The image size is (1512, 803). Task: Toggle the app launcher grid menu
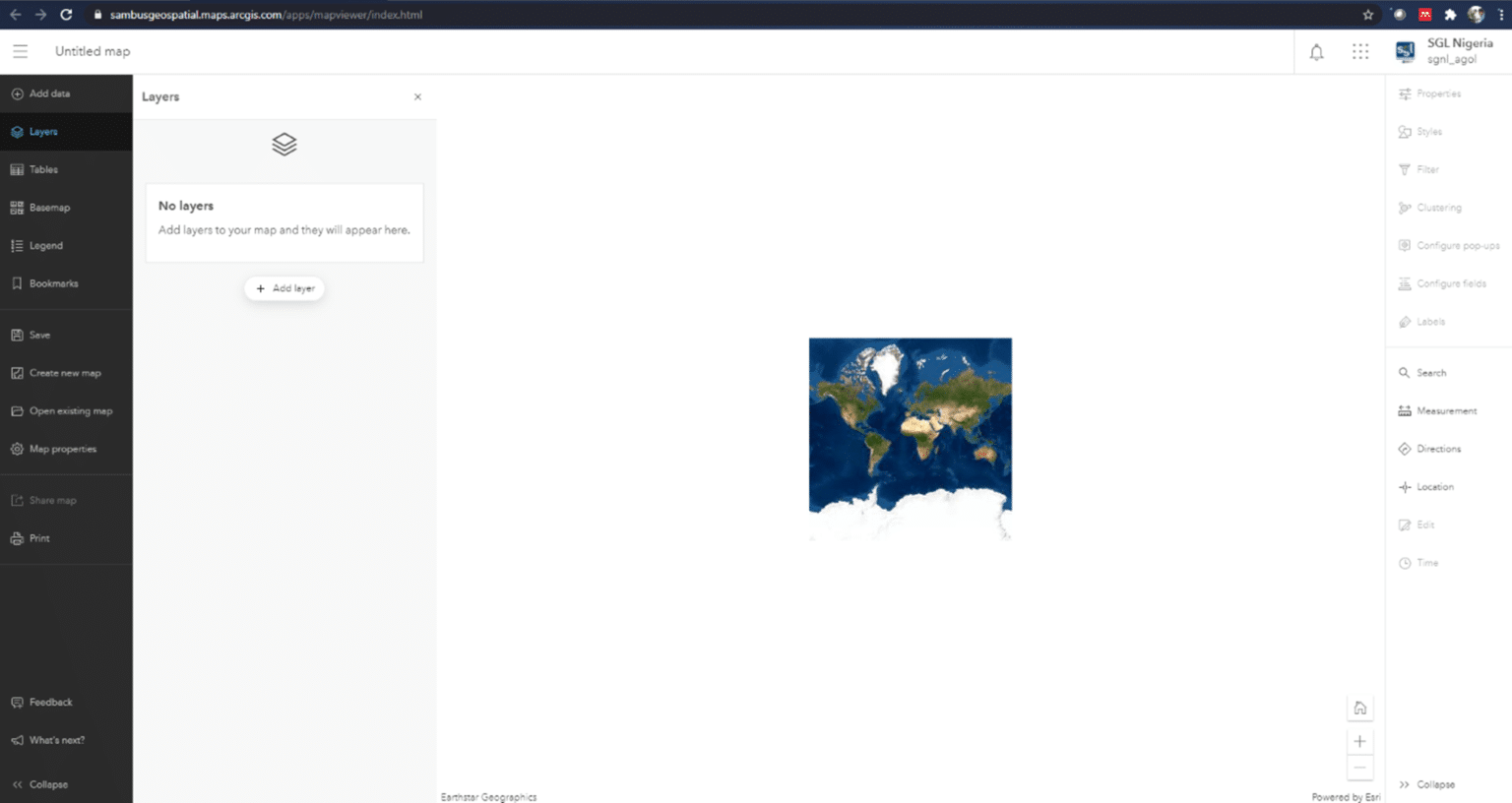point(1360,51)
